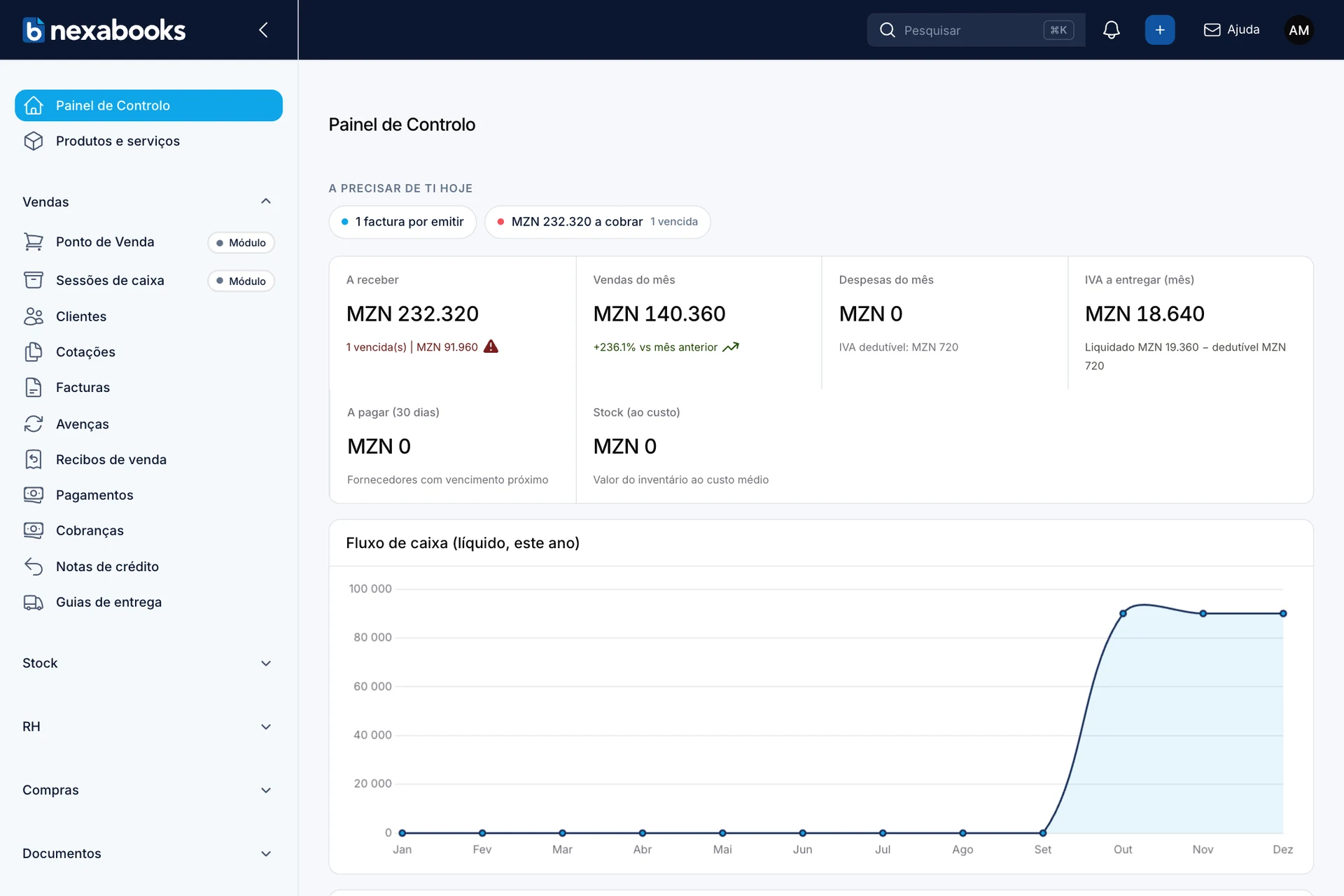
Task: Click the nexabooks logo icon
Action: tap(33, 30)
